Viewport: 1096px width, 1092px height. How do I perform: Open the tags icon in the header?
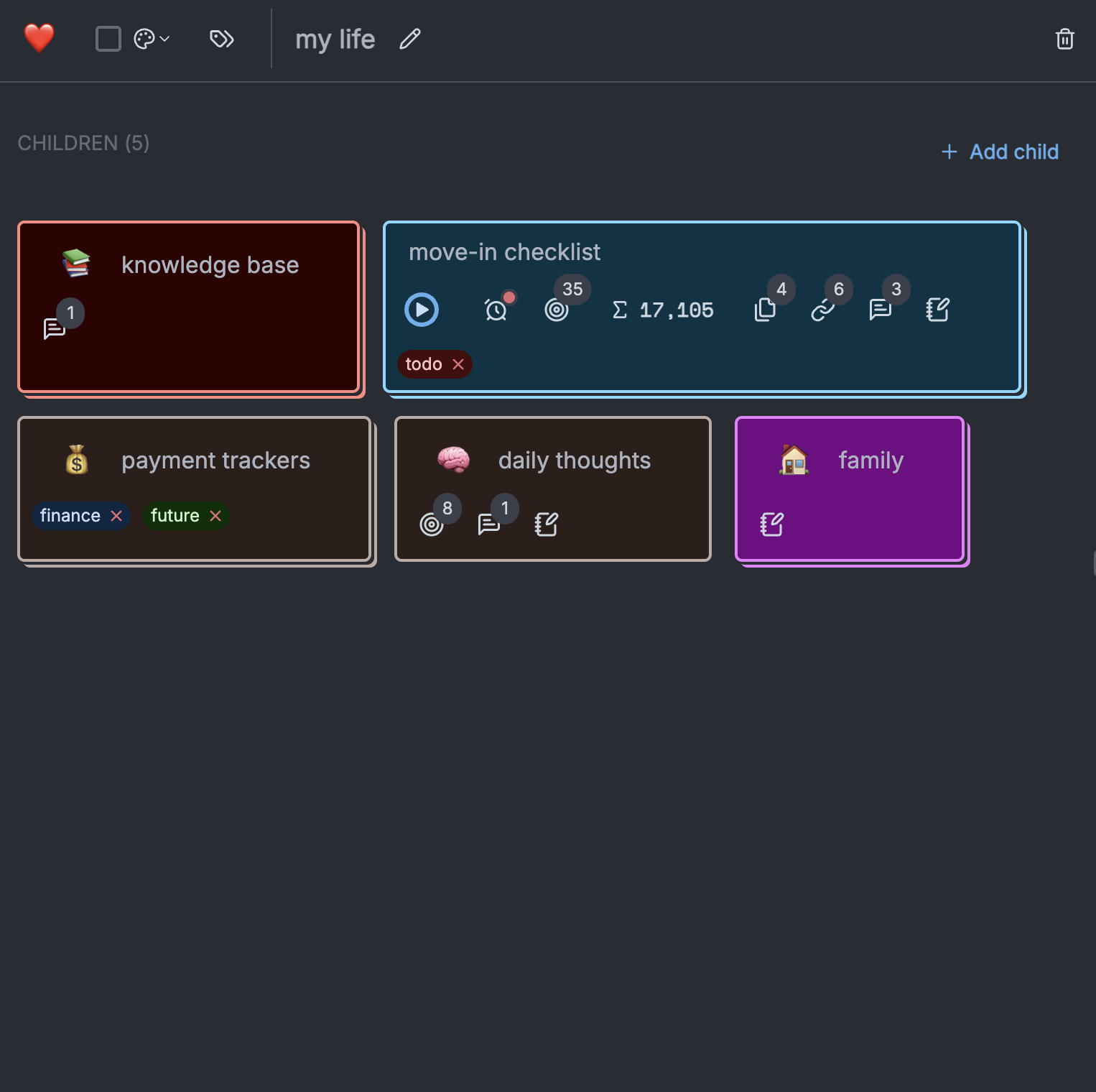[x=222, y=39]
